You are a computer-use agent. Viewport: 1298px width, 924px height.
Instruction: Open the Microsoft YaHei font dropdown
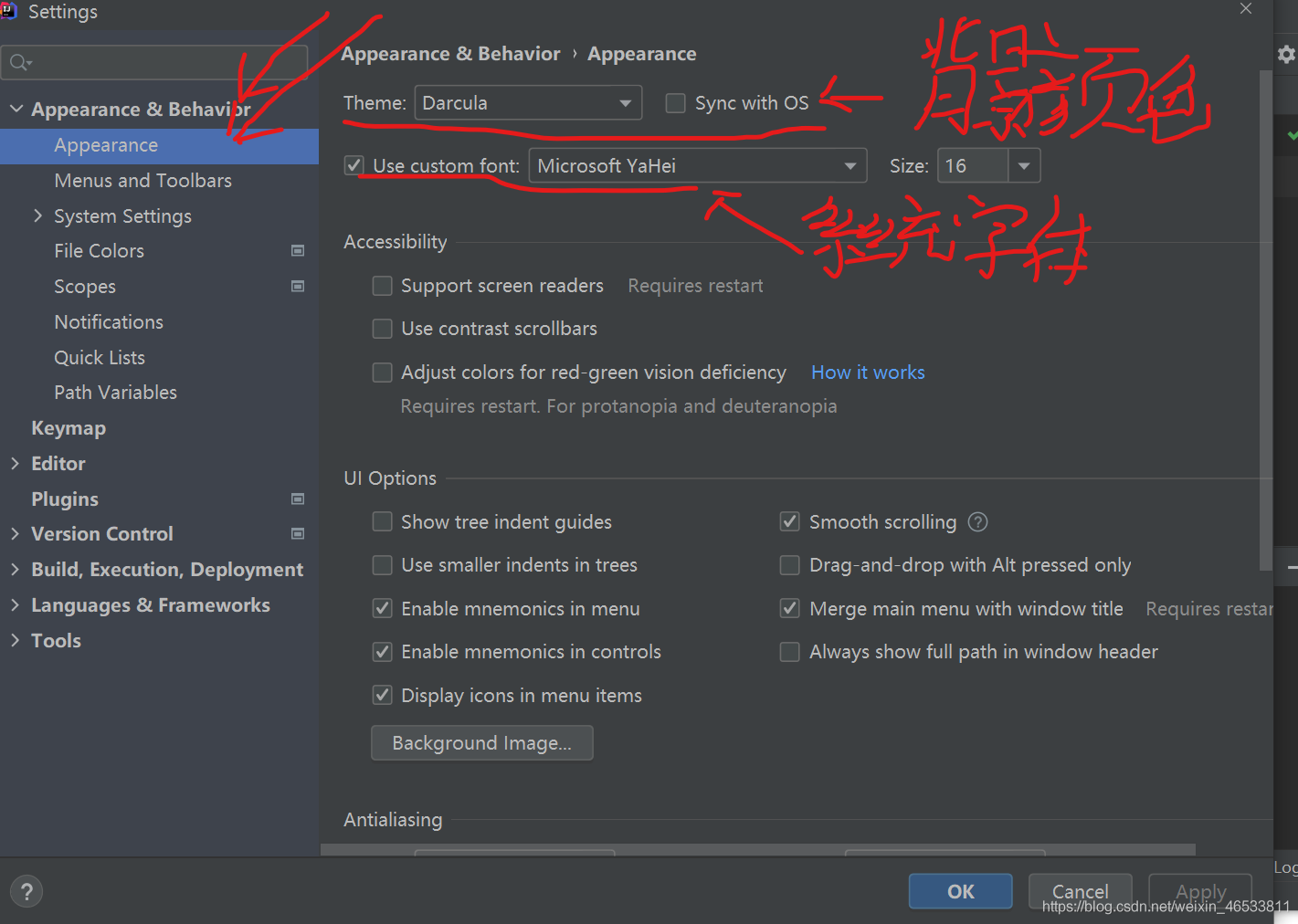point(698,166)
